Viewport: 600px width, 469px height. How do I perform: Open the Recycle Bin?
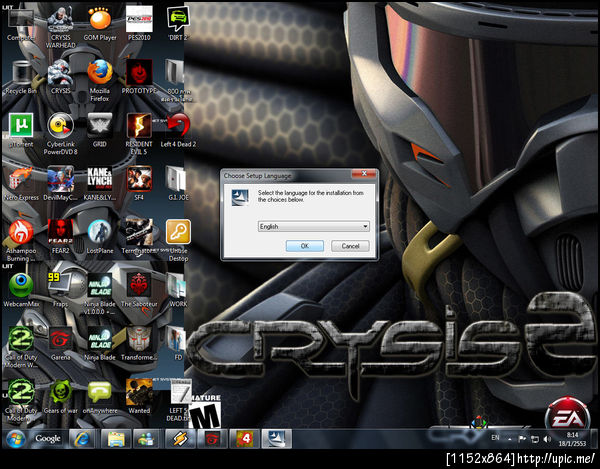(21, 77)
